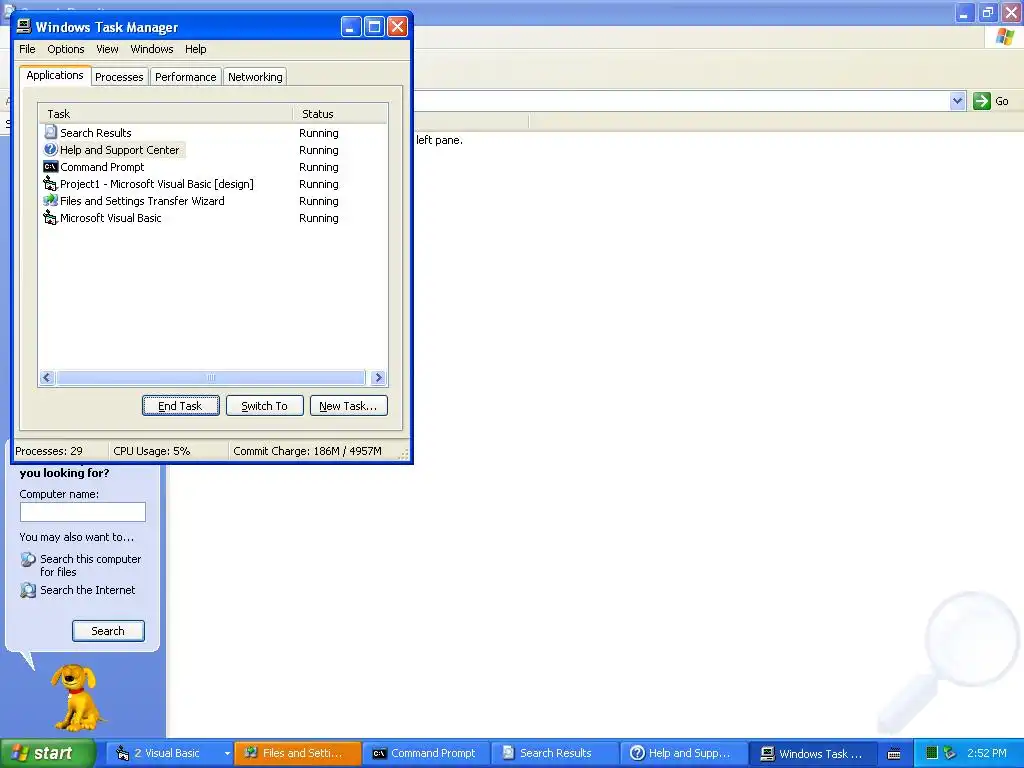The image size is (1024, 768).
Task: Click the Search Companion dog character
Action: click(x=77, y=697)
